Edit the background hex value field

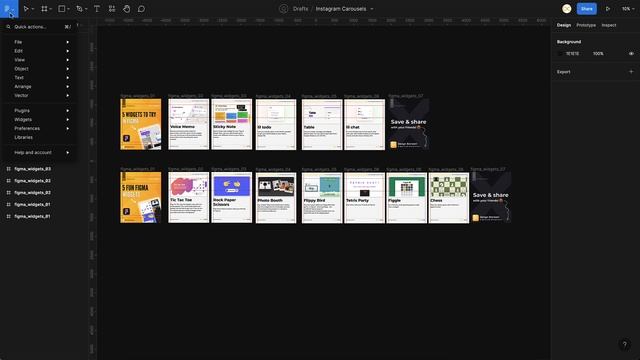[572, 53]
